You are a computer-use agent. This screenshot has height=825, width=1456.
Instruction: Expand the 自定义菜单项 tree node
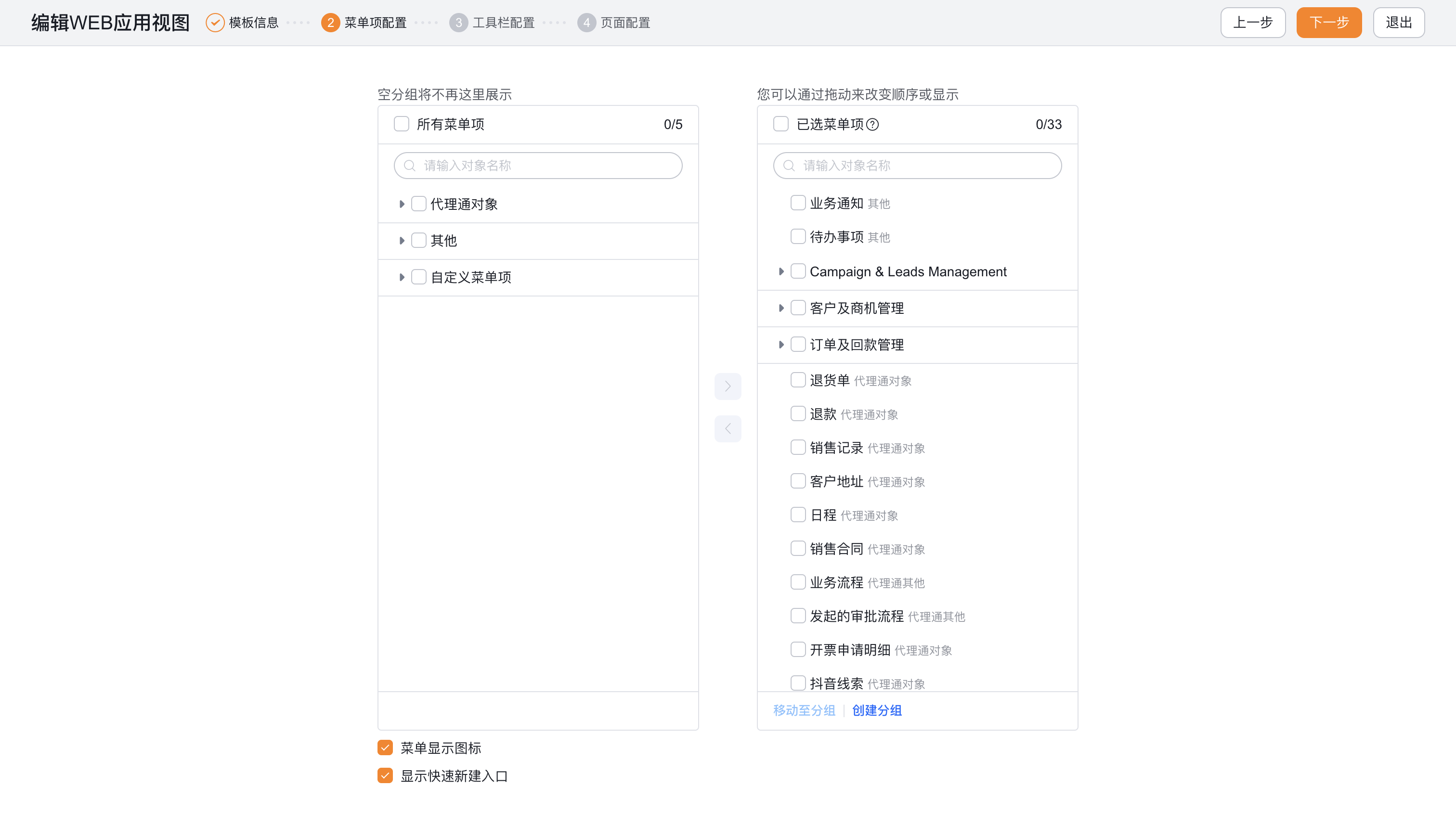402,277
